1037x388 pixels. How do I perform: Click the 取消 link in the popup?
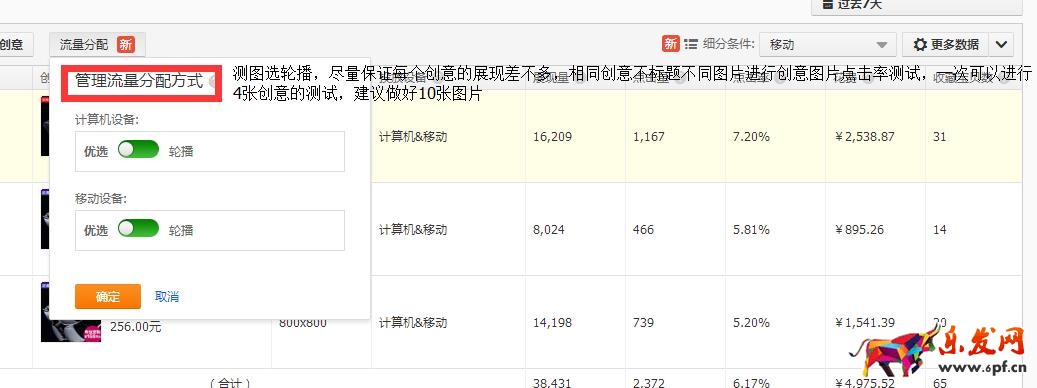click(167, 297)
